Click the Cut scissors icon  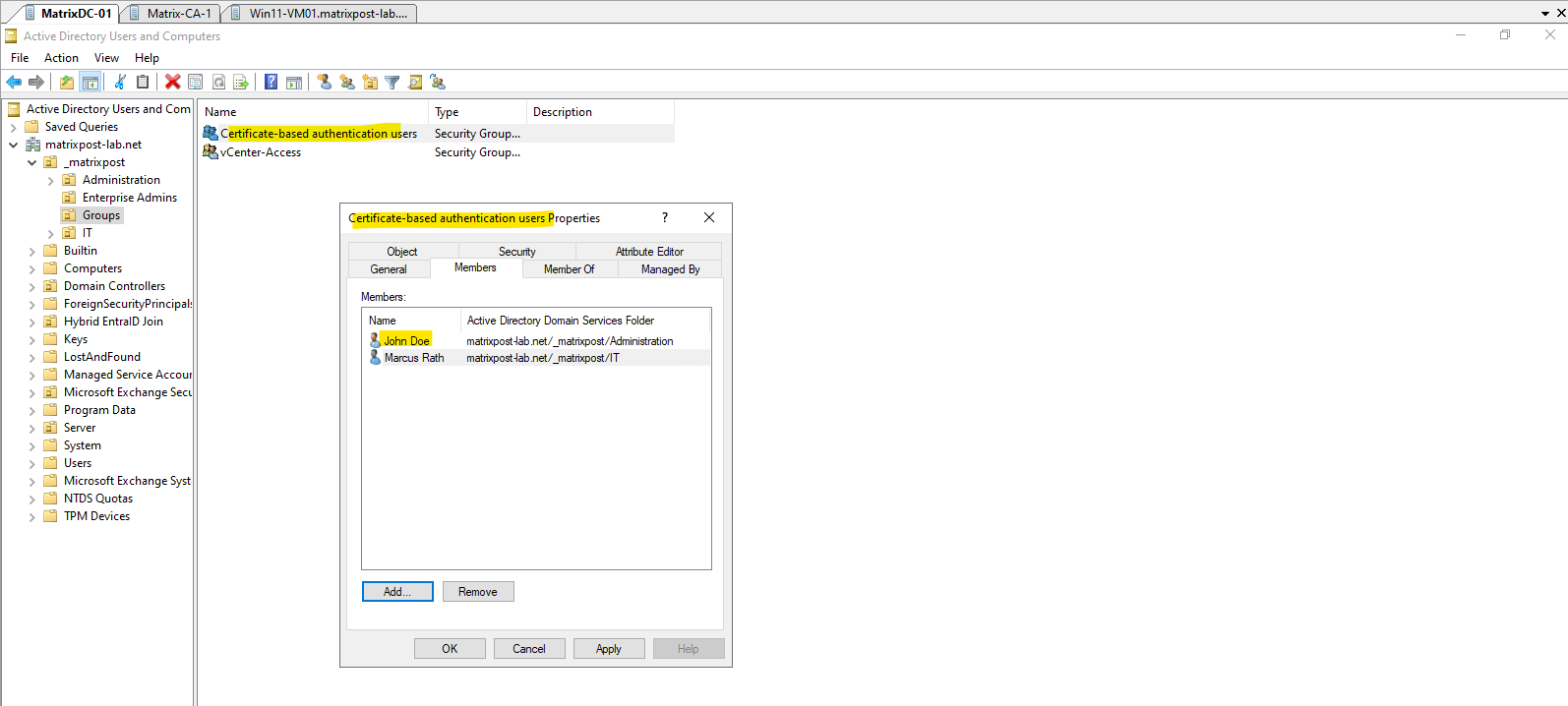(120, 82)
